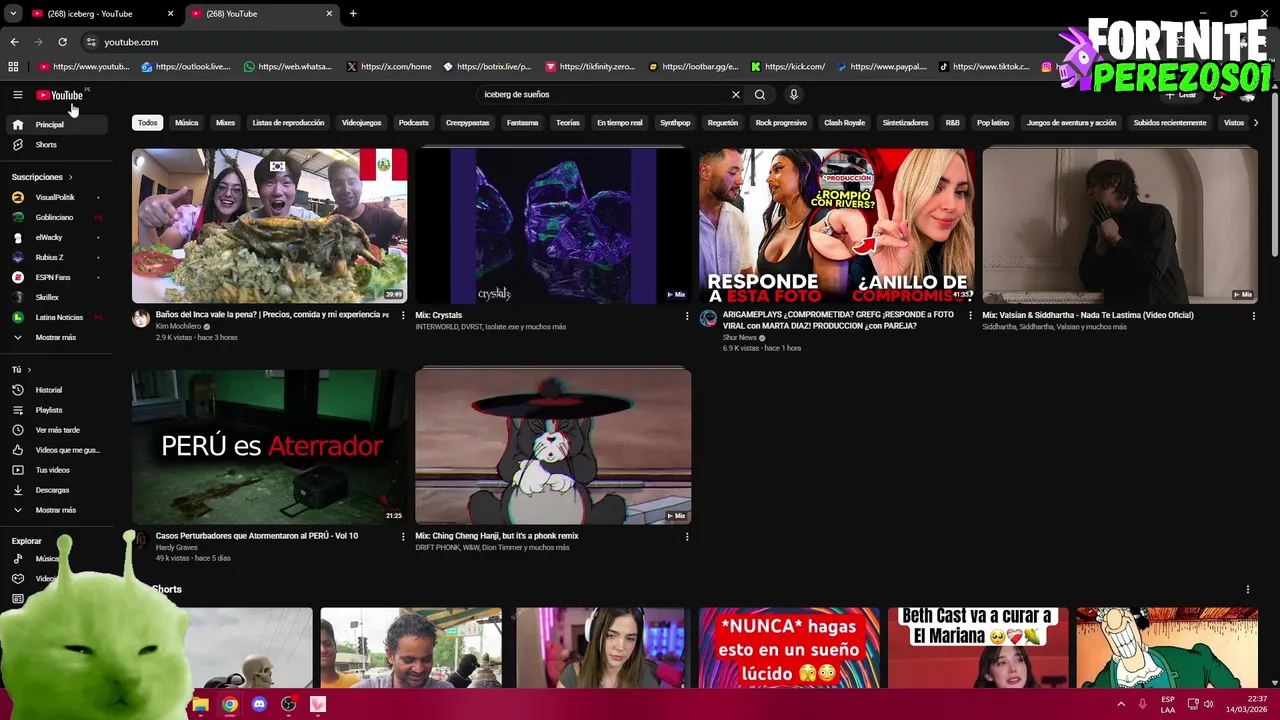Open File Explorer from the taskbar
Image resolution: width=1280 pixels, height=720 pixels.
(200, 704)
